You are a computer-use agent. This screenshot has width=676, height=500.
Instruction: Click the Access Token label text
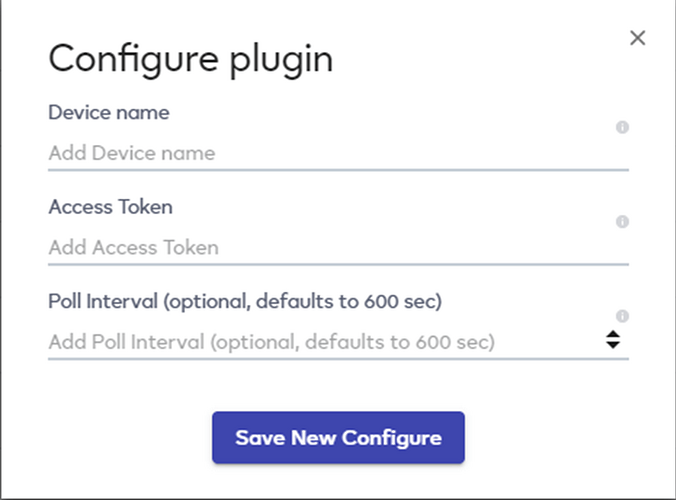[111, 207]
